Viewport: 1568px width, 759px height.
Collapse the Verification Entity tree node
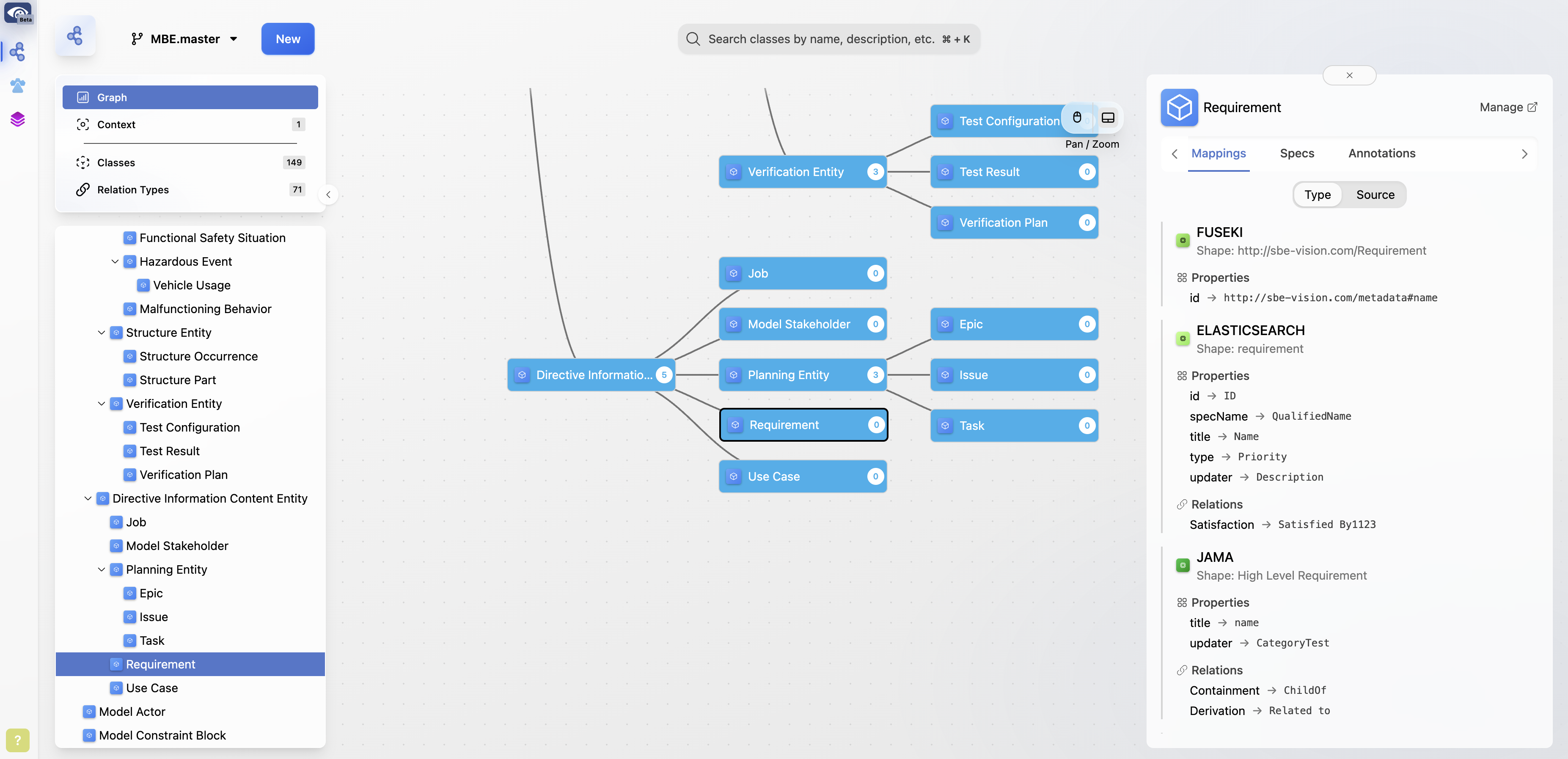click(101, 404)
